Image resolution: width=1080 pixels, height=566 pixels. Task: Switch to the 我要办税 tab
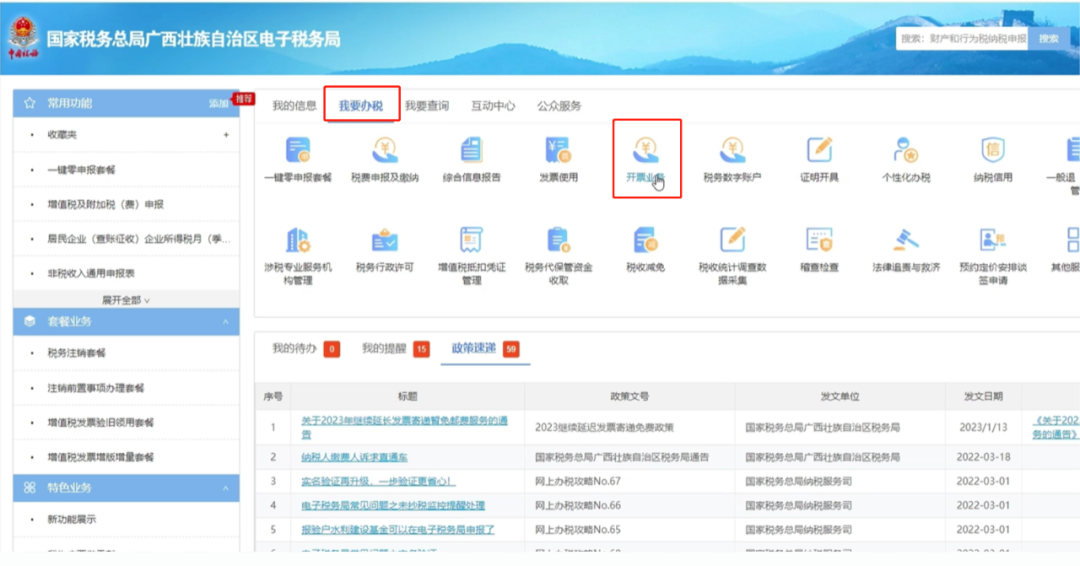(361, 105)
